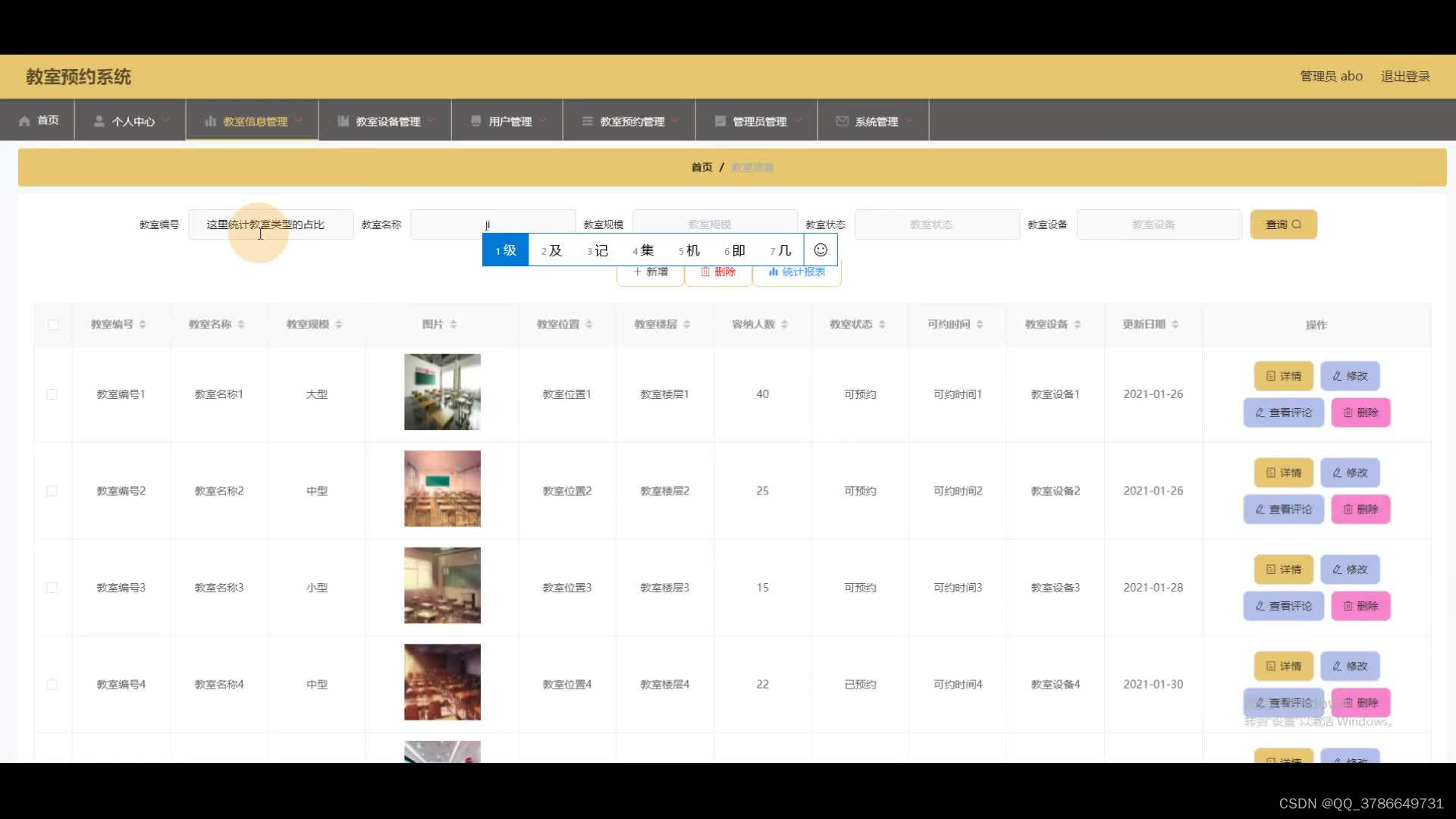1456x819 pixels.
Task: Click 修改 for 教室编号4 row
Action: 1350,666
